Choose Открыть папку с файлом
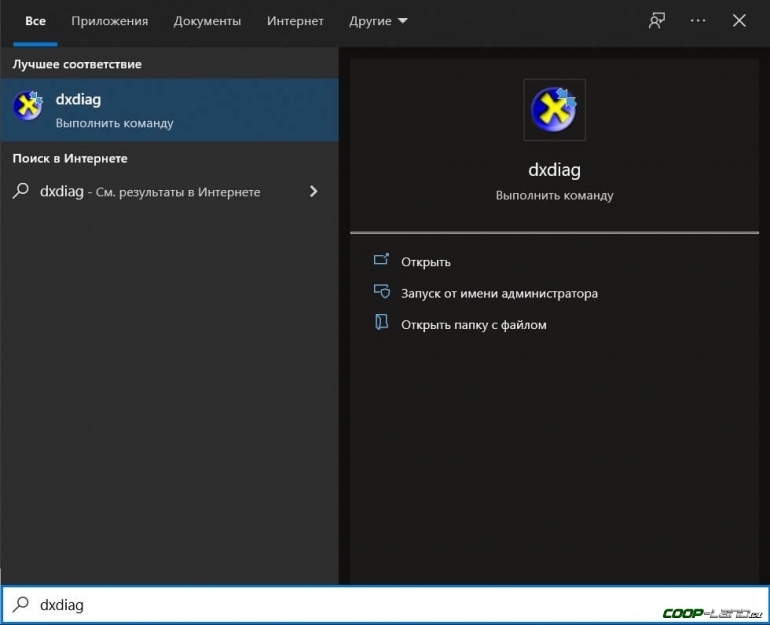This screenshot has width=770, height=625. tap(473, 325)
